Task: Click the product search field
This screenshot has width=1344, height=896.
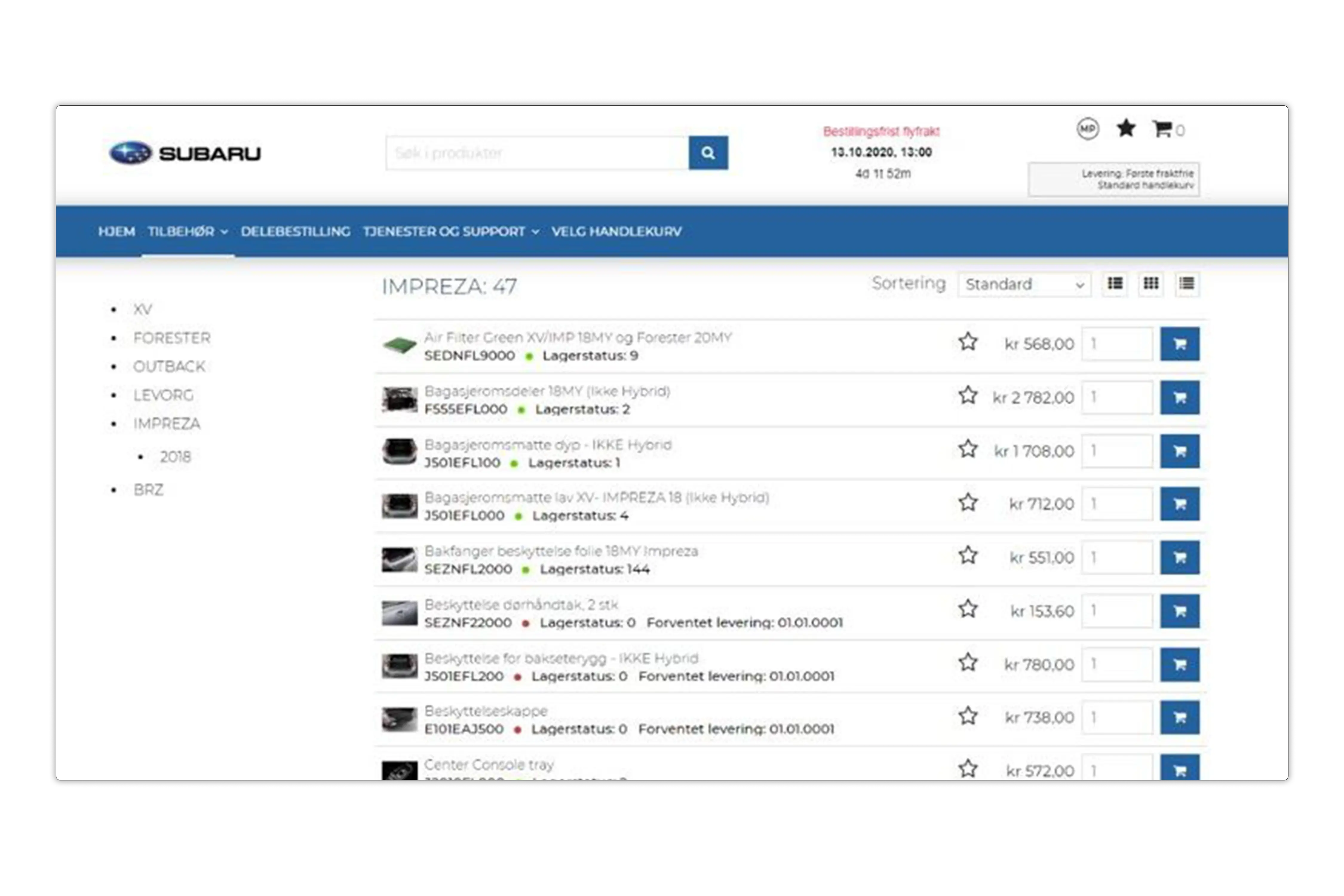Action: [537, 153]
